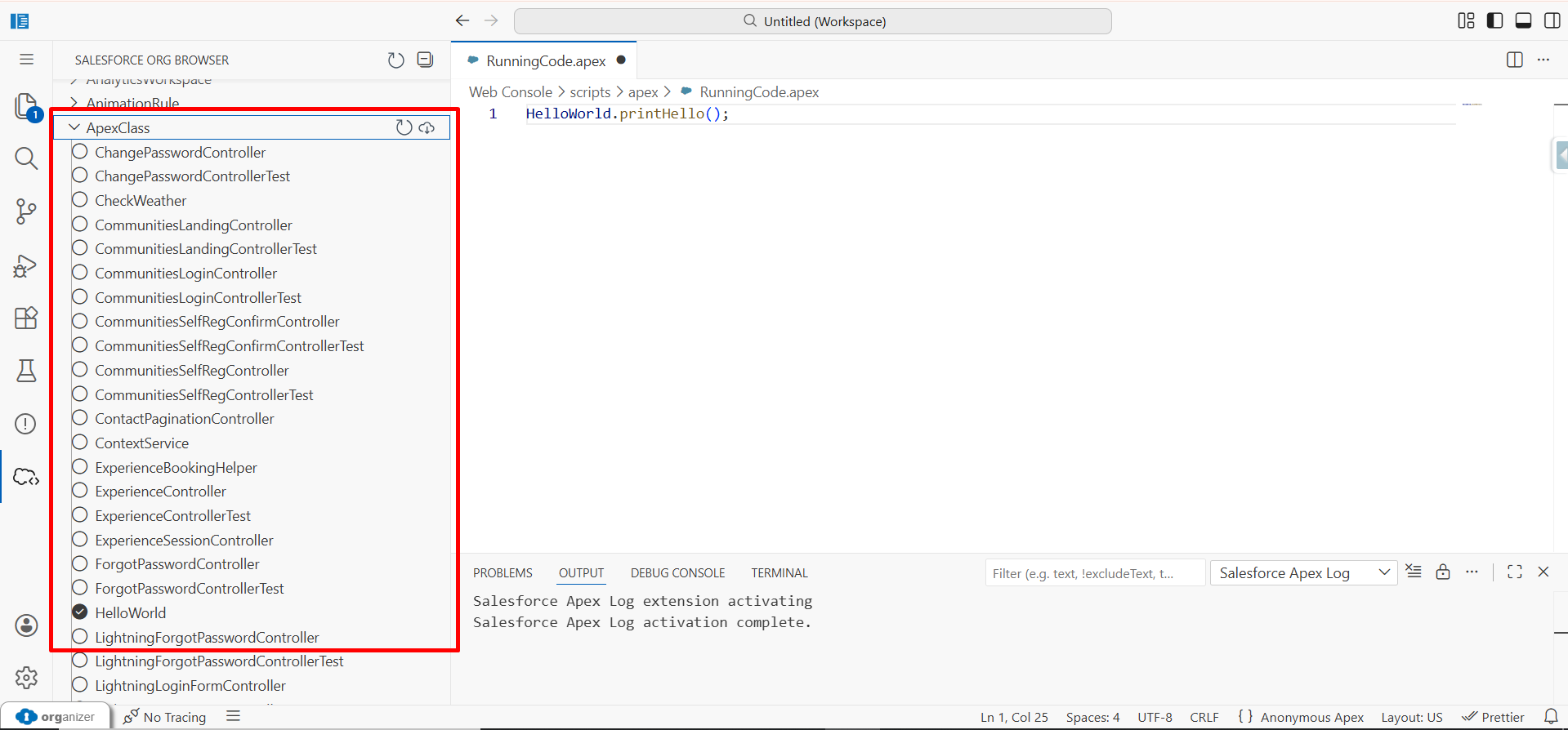Switch to the PROBLEMS panel tab
1568x730 pixels.
pyautogui.click(x=503, y=573)
